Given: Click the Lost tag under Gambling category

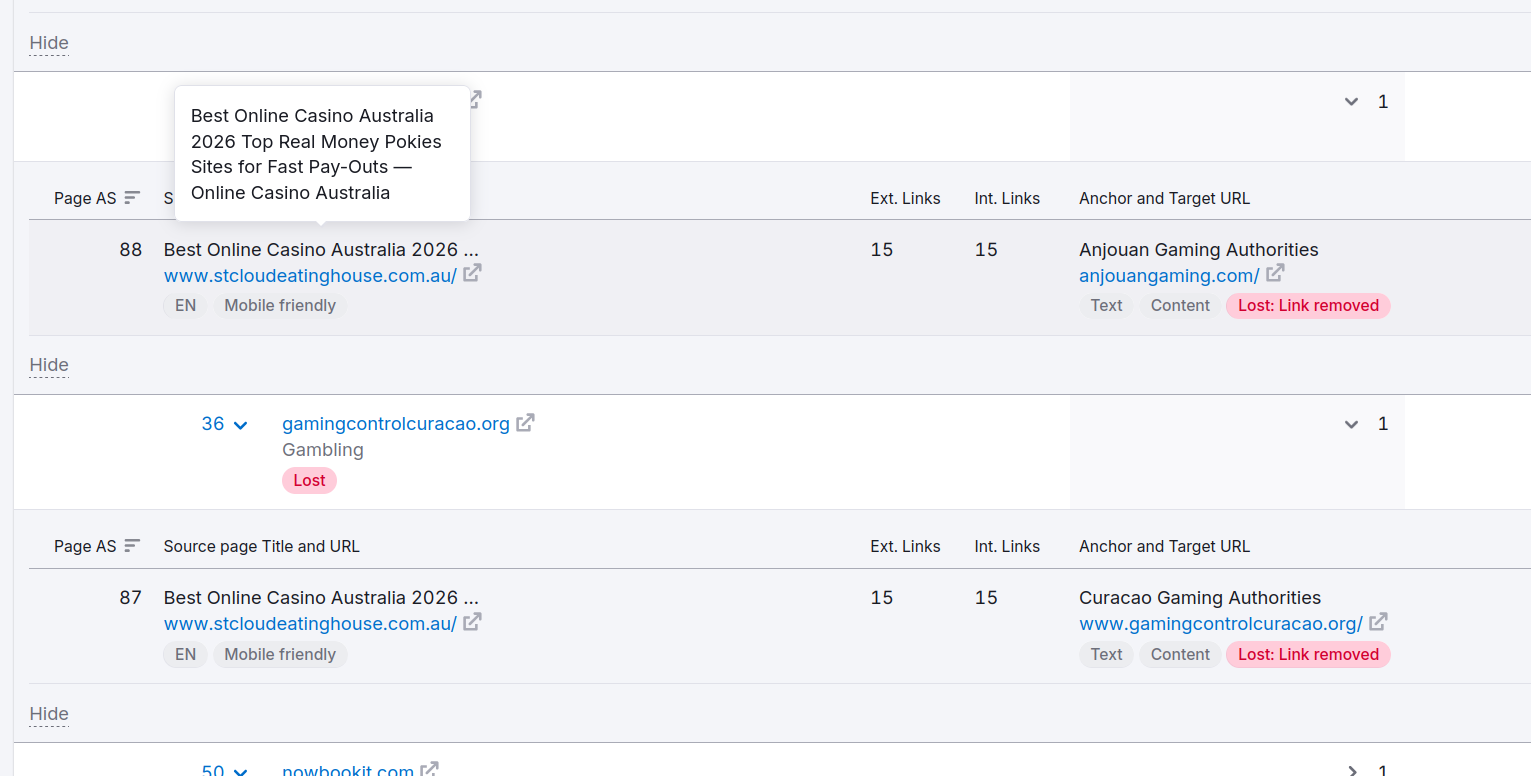Looking at the screenshot, I should [x=309, y=481].
